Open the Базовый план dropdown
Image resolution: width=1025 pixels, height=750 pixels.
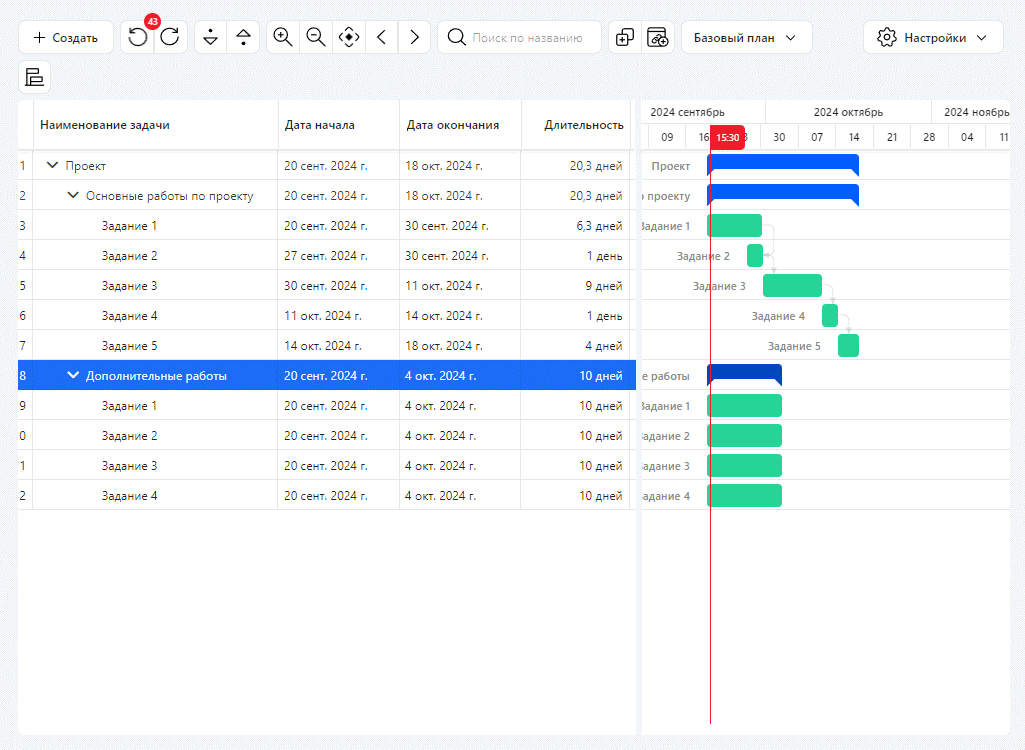pos(747,37)
